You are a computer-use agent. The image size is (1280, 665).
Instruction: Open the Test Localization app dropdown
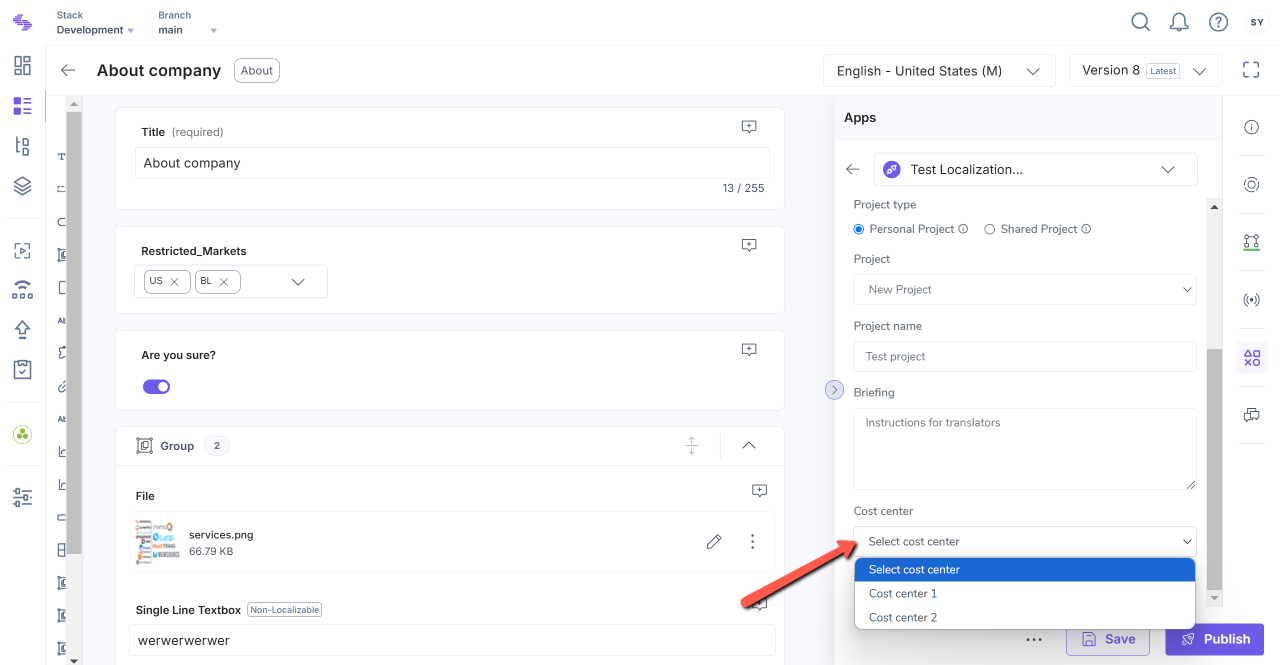tap(1035, 169)
